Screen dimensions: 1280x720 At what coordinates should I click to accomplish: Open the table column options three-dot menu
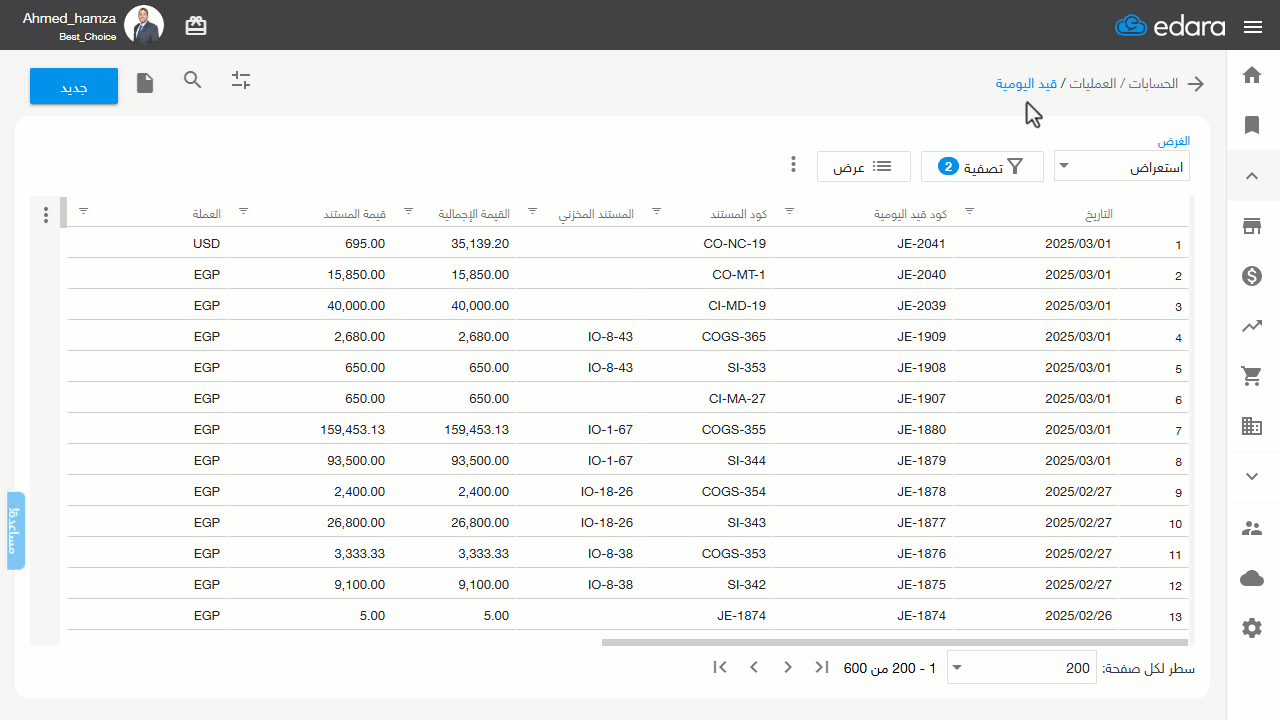tap(46, 215)
